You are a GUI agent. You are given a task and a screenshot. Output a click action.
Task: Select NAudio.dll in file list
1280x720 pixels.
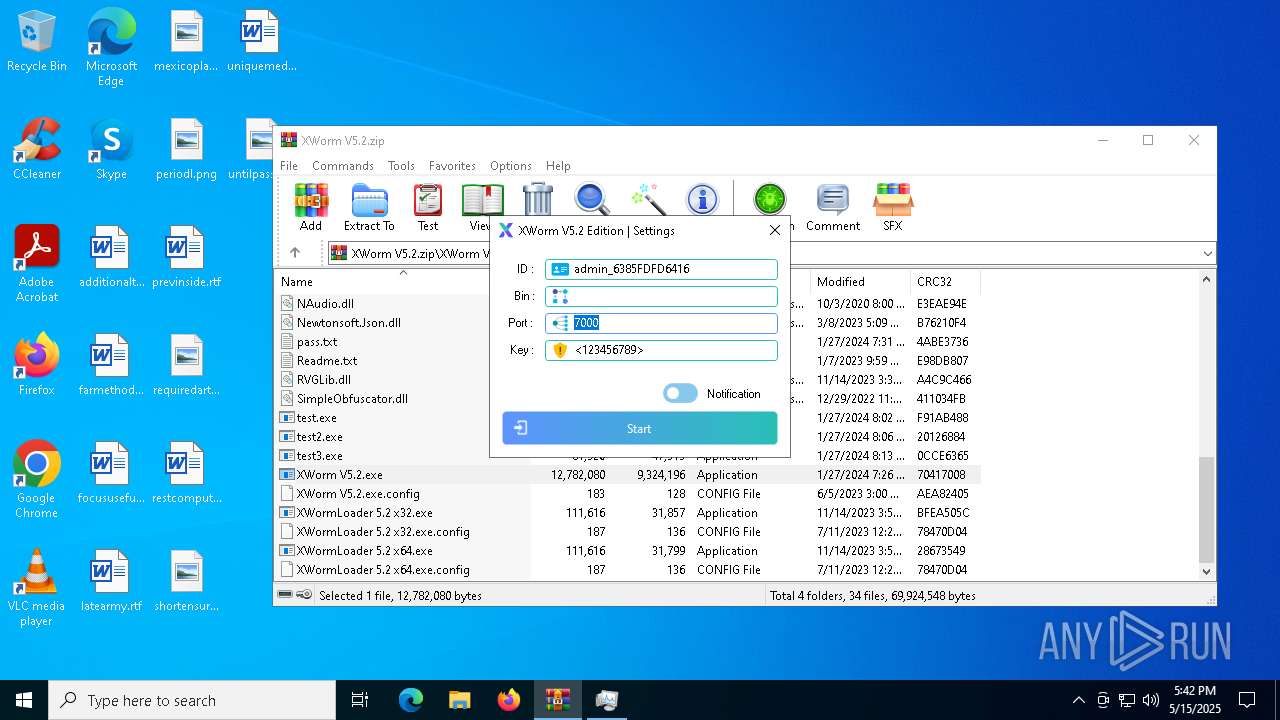coord(325,304)
